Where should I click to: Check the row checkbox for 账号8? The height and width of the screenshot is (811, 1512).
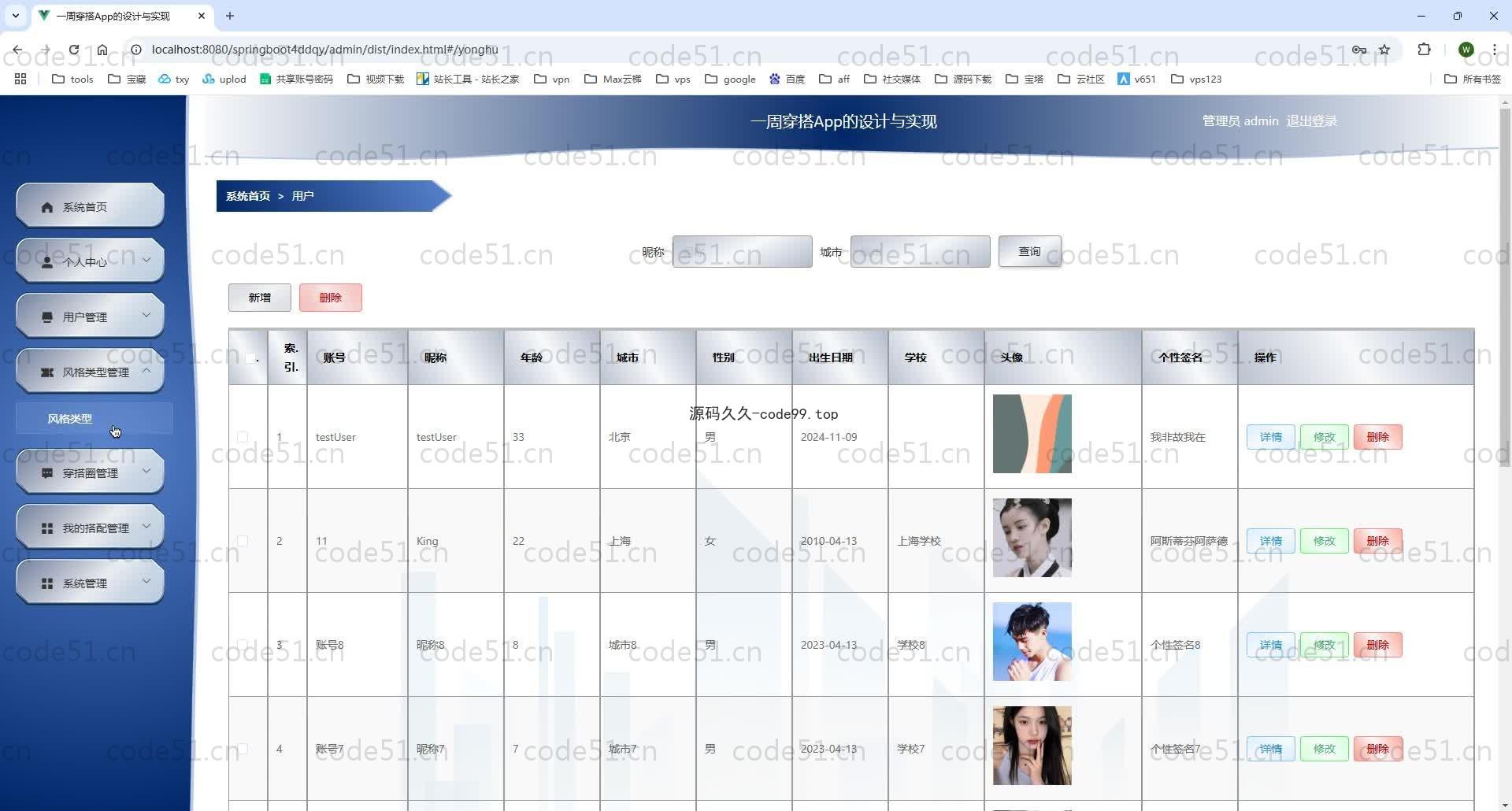[243, 645]
